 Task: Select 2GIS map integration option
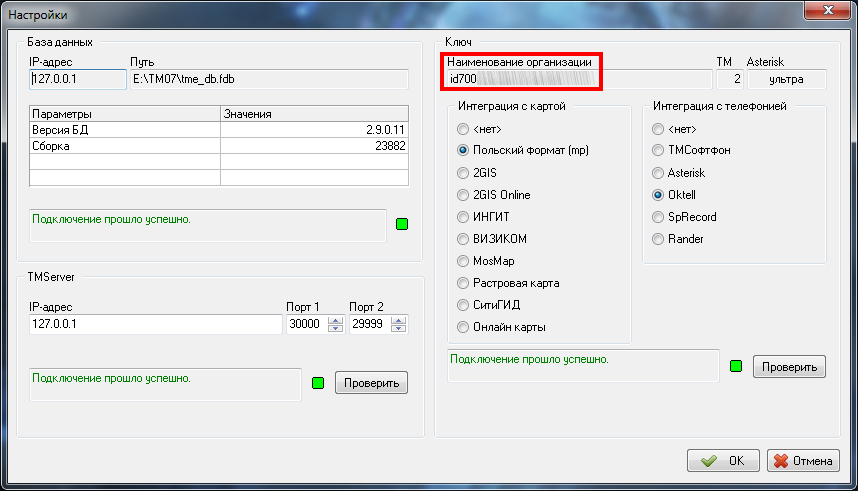click(x=462, y=173)
